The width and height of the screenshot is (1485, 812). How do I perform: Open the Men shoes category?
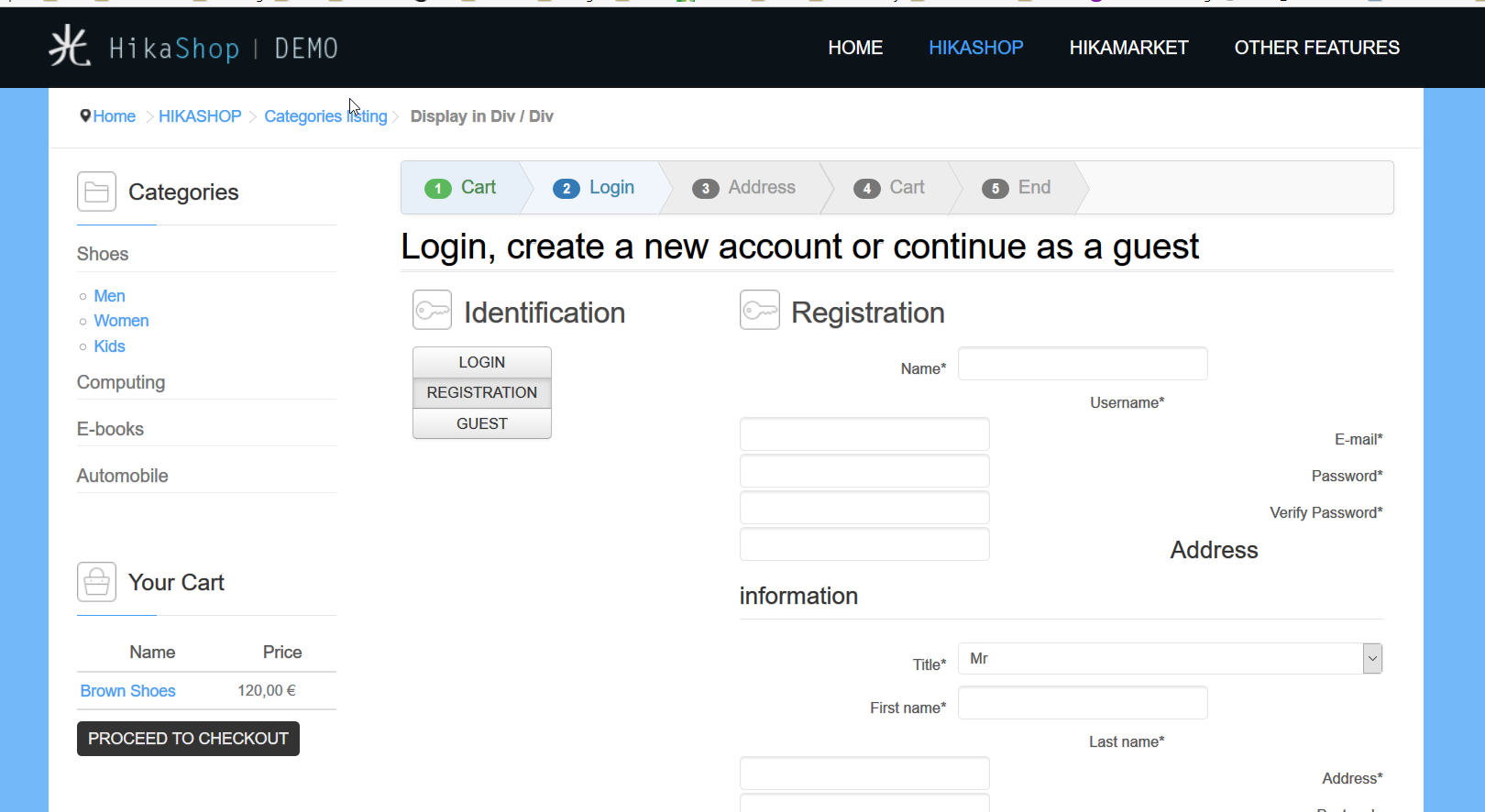109,296
